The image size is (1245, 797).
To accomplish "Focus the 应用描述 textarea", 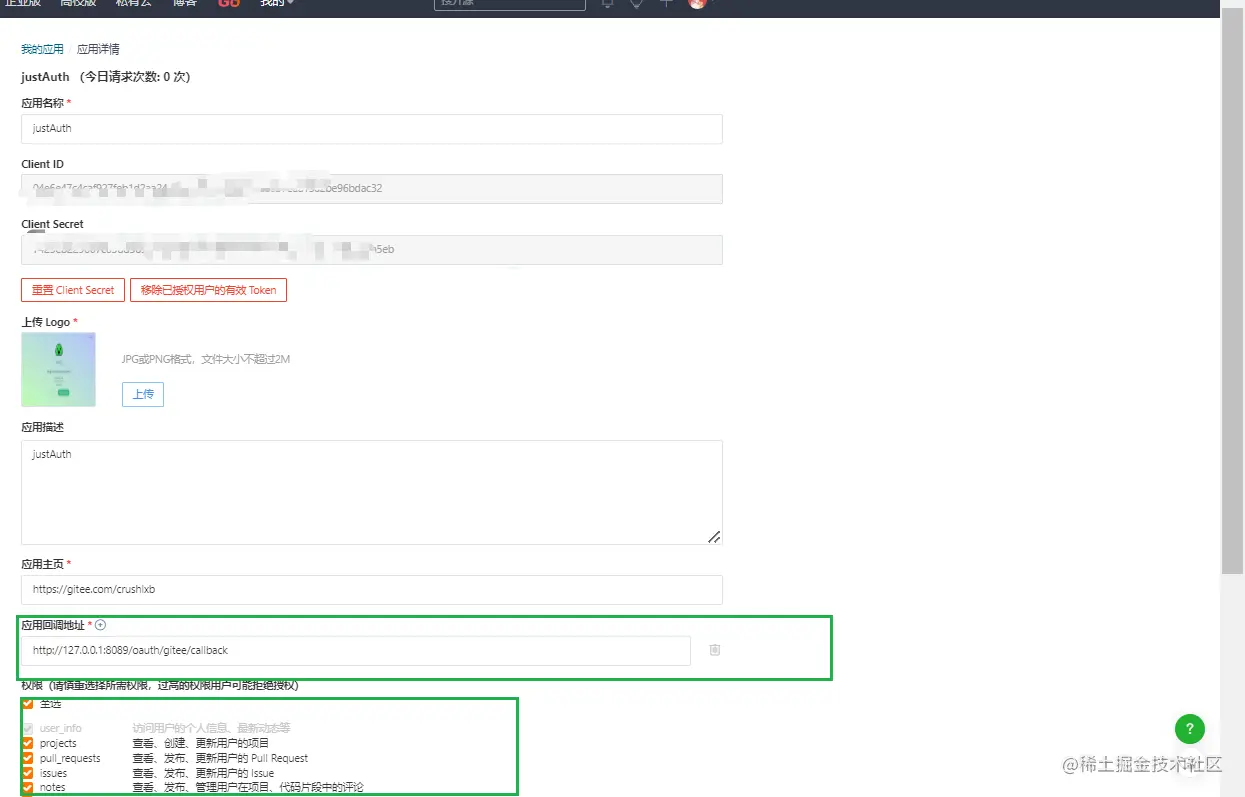I will pyautogui.click(x=372, y=492).
